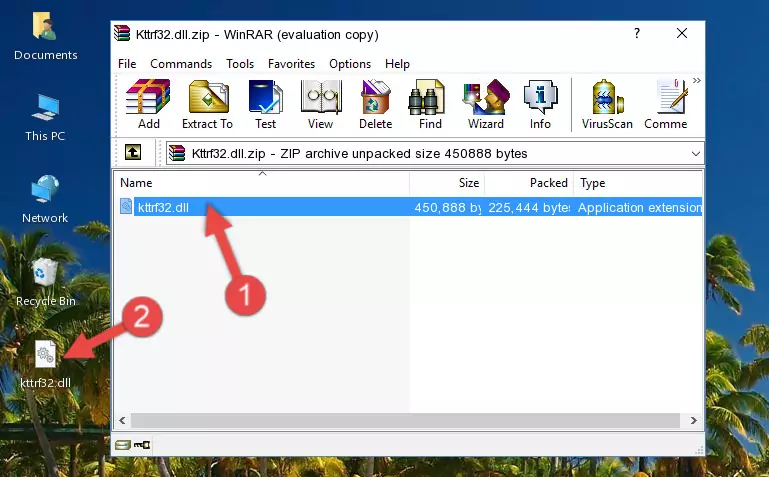
Task: Open the File menu
Action: pyautogui.click(x=127, y=64)
